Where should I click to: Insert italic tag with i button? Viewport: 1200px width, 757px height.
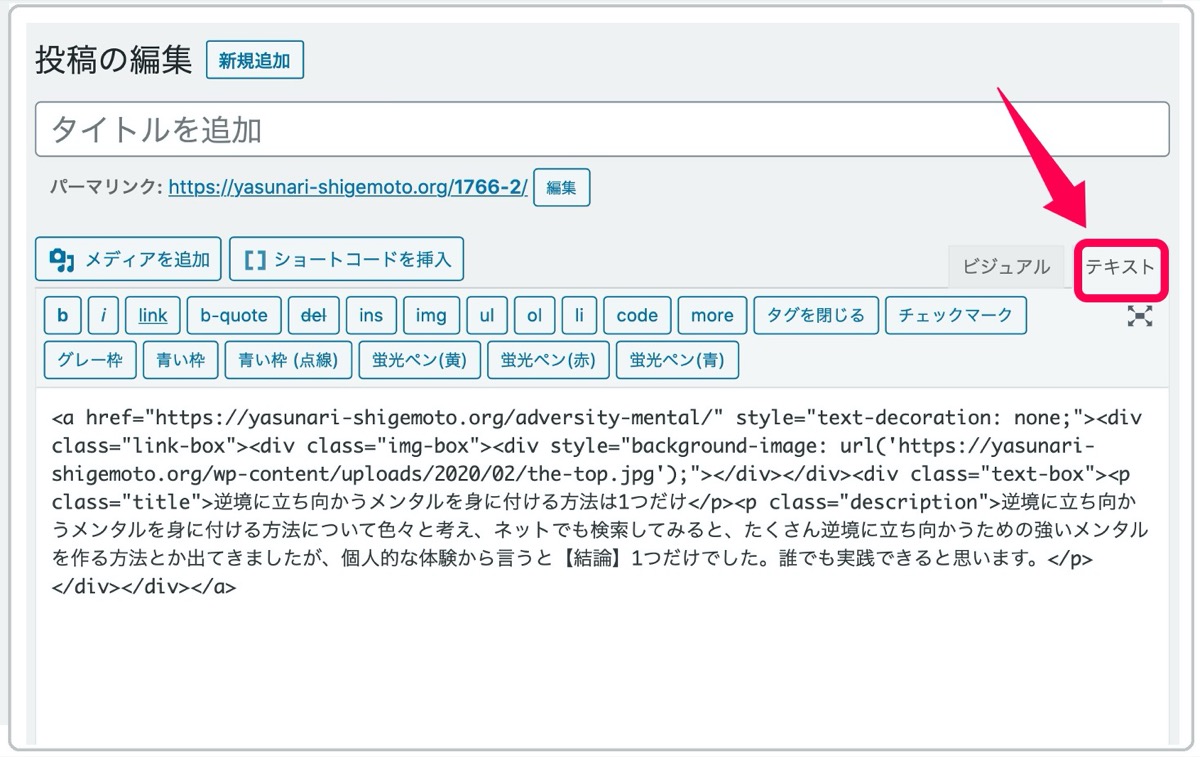(x=103, y=315)
